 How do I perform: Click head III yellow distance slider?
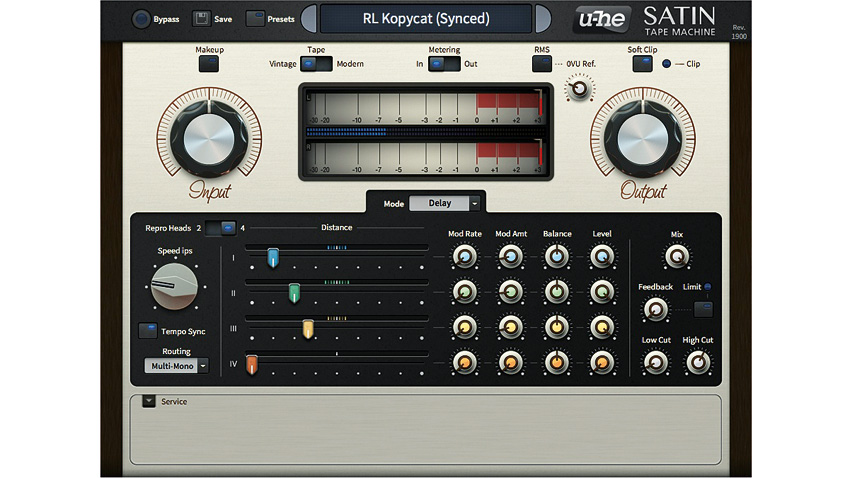pos(308,329)
